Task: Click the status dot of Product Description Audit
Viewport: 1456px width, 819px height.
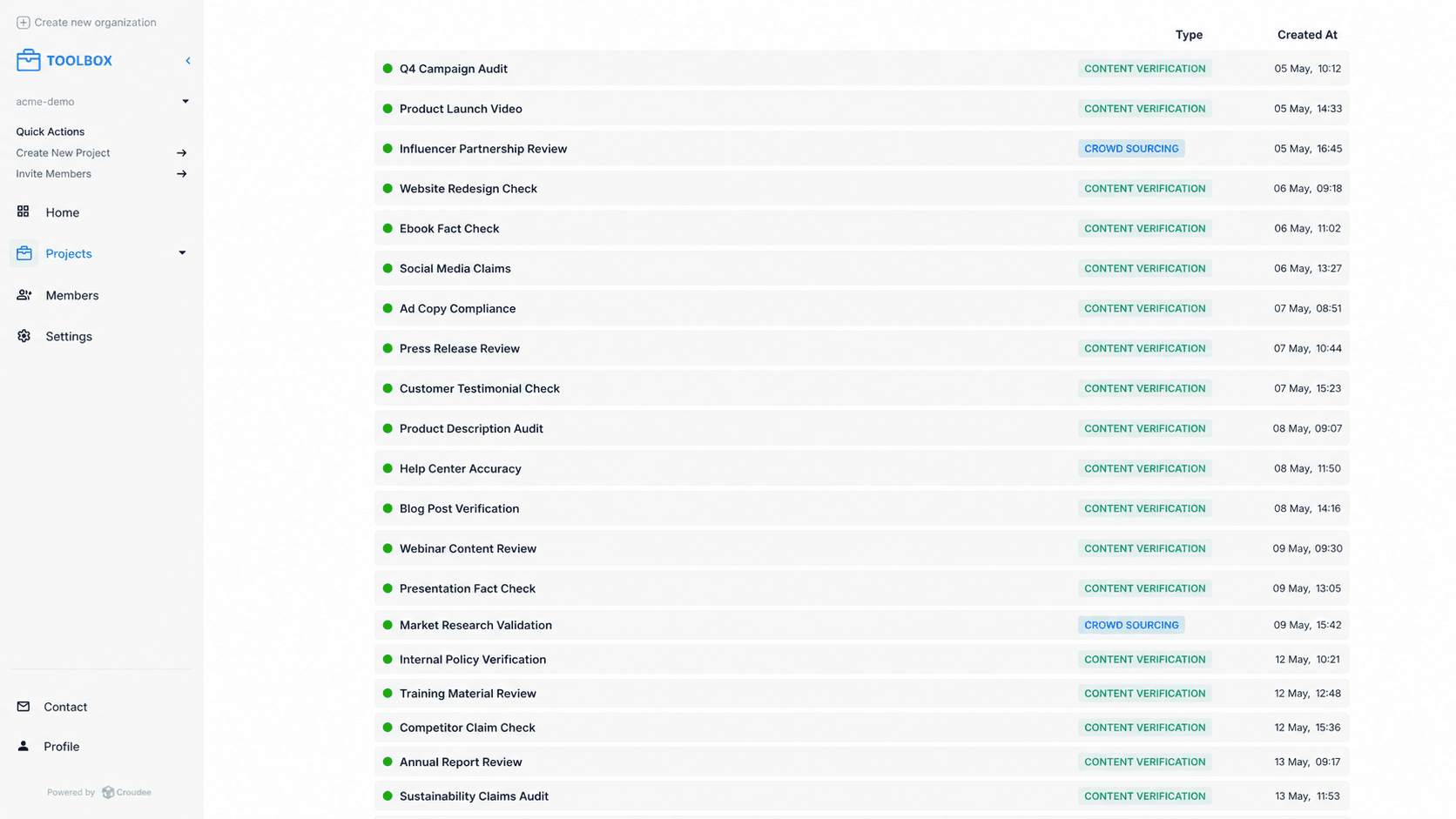Action: [x=388, y=429]
